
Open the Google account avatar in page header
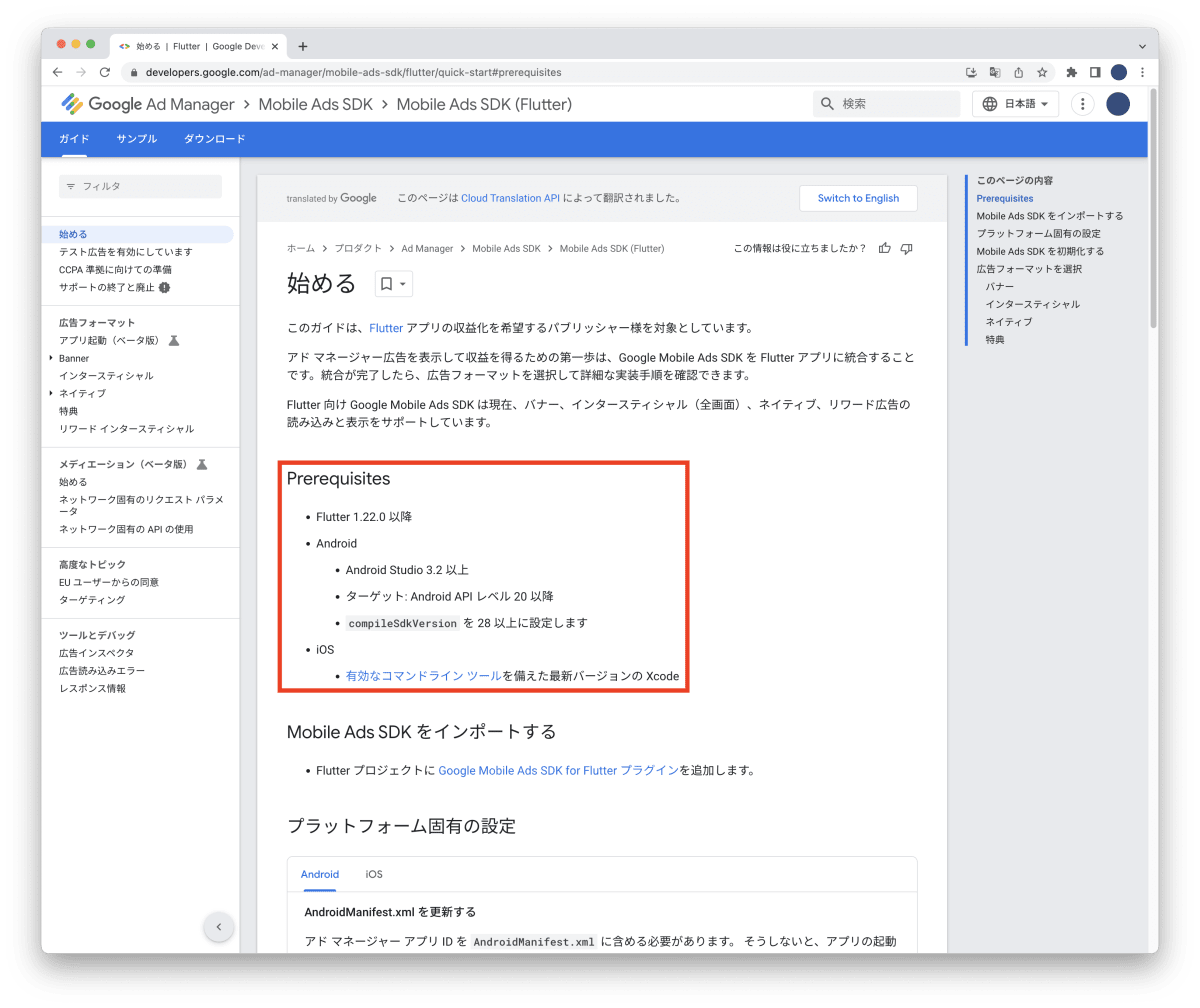(1118, 104)
